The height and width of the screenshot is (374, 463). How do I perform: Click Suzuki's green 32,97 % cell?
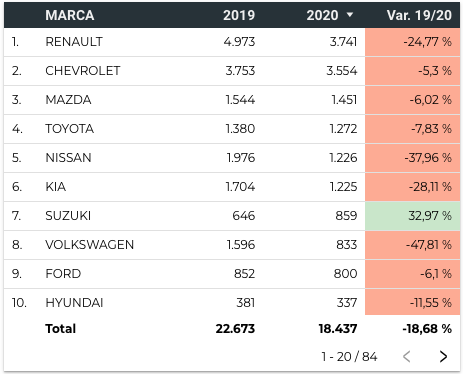(x=413, y=216)
